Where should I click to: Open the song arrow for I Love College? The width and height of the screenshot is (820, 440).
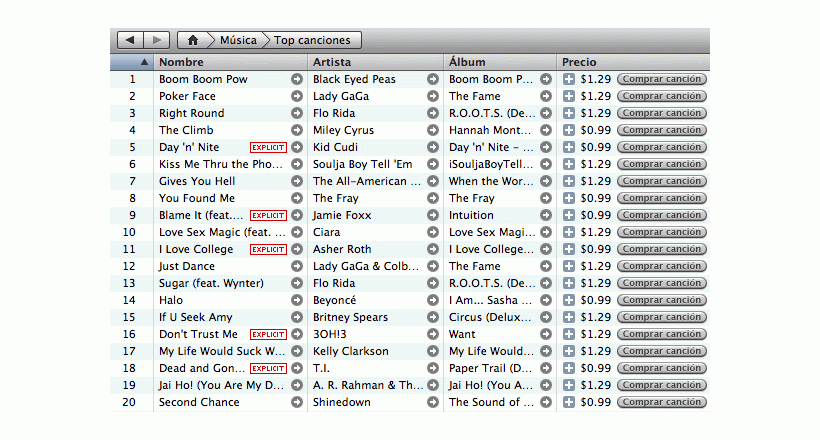click(x=297, y=249)
